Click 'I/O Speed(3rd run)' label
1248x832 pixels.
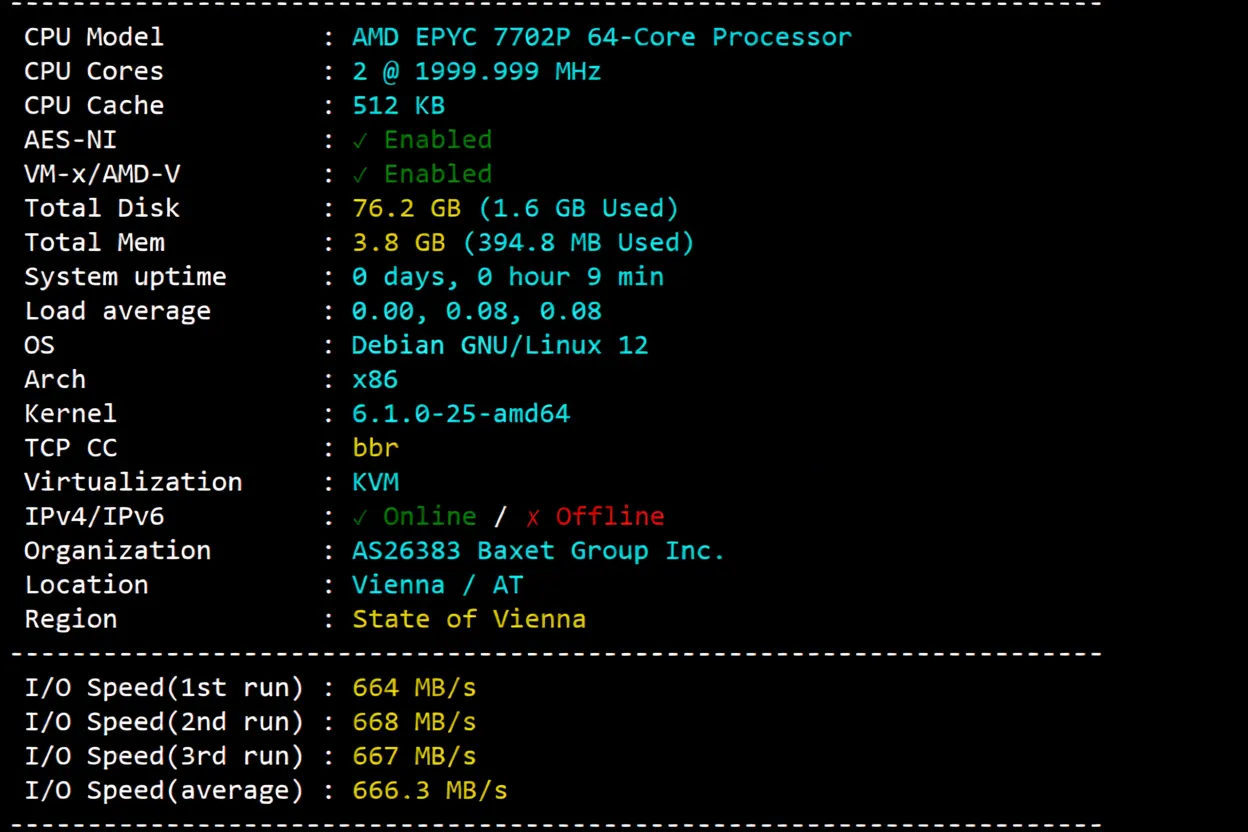pyautogui.click(x=164, y=756)
